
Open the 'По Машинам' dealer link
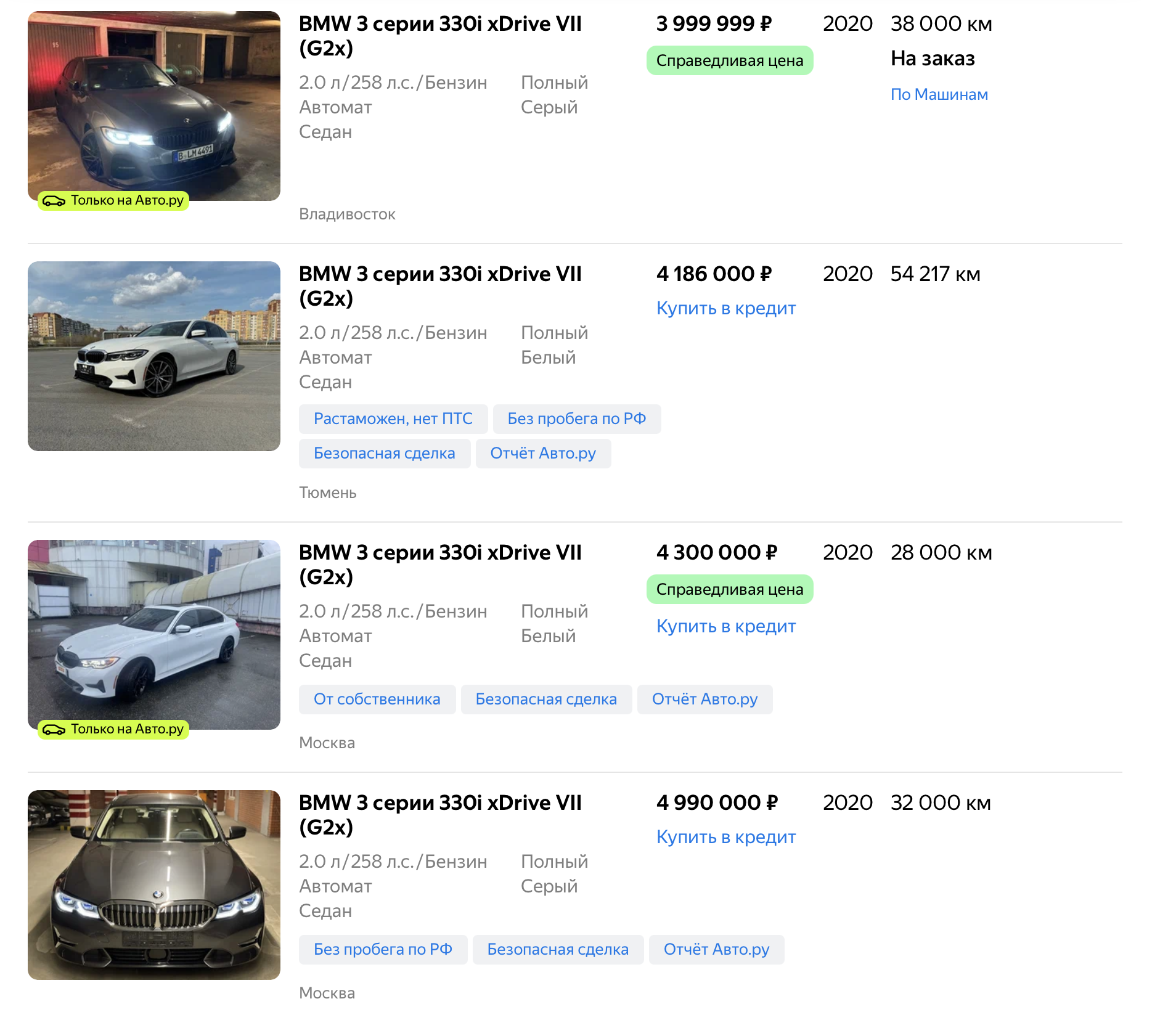point(939,94)
